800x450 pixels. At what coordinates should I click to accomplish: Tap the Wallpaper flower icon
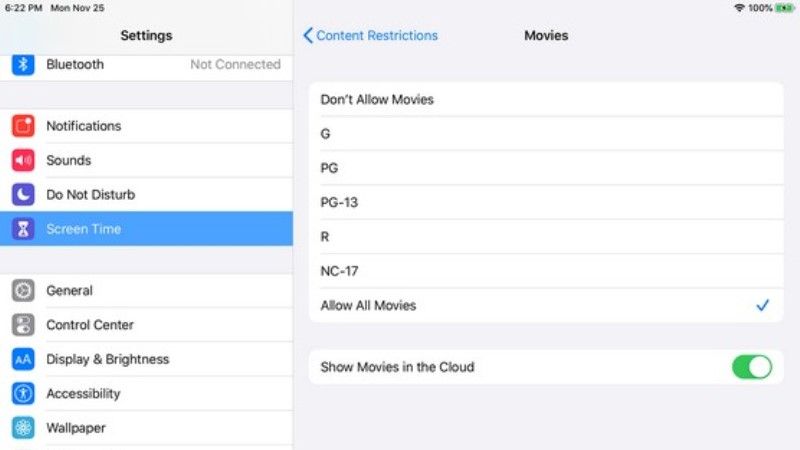23,428
